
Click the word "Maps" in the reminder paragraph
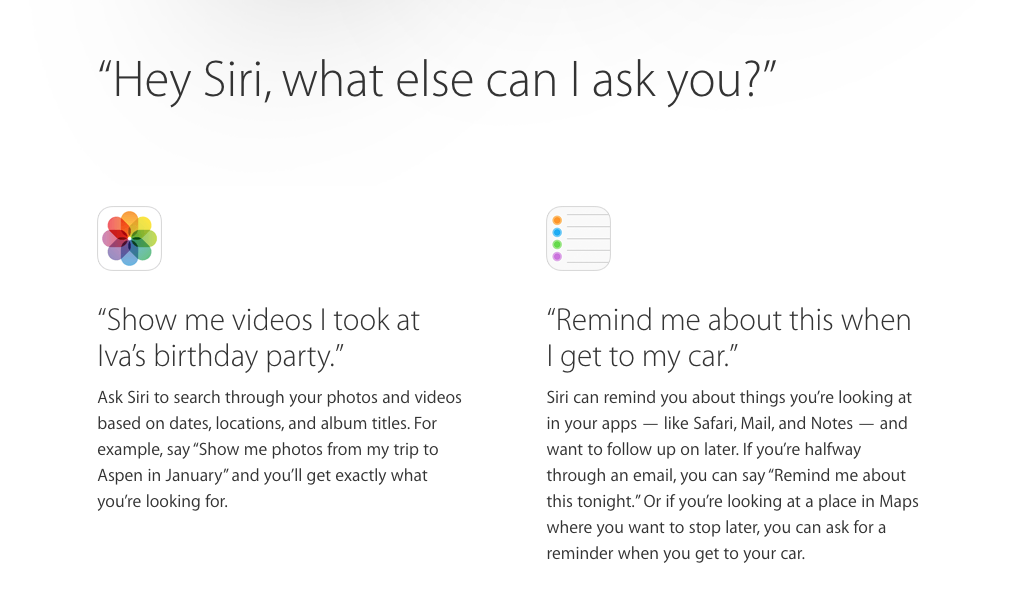click(x=896, y=501)
